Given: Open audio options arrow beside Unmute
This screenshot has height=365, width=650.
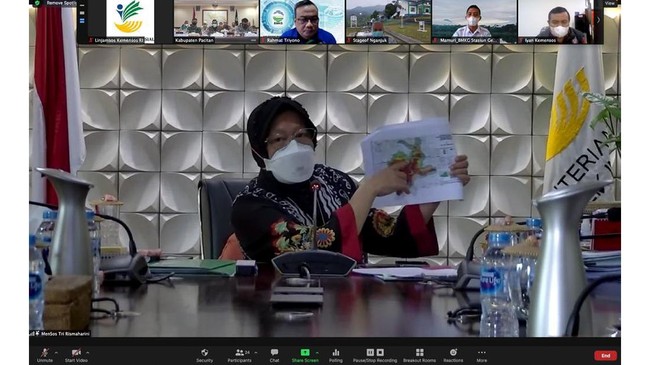Looking at the screenshot, I should click(56, 353).
